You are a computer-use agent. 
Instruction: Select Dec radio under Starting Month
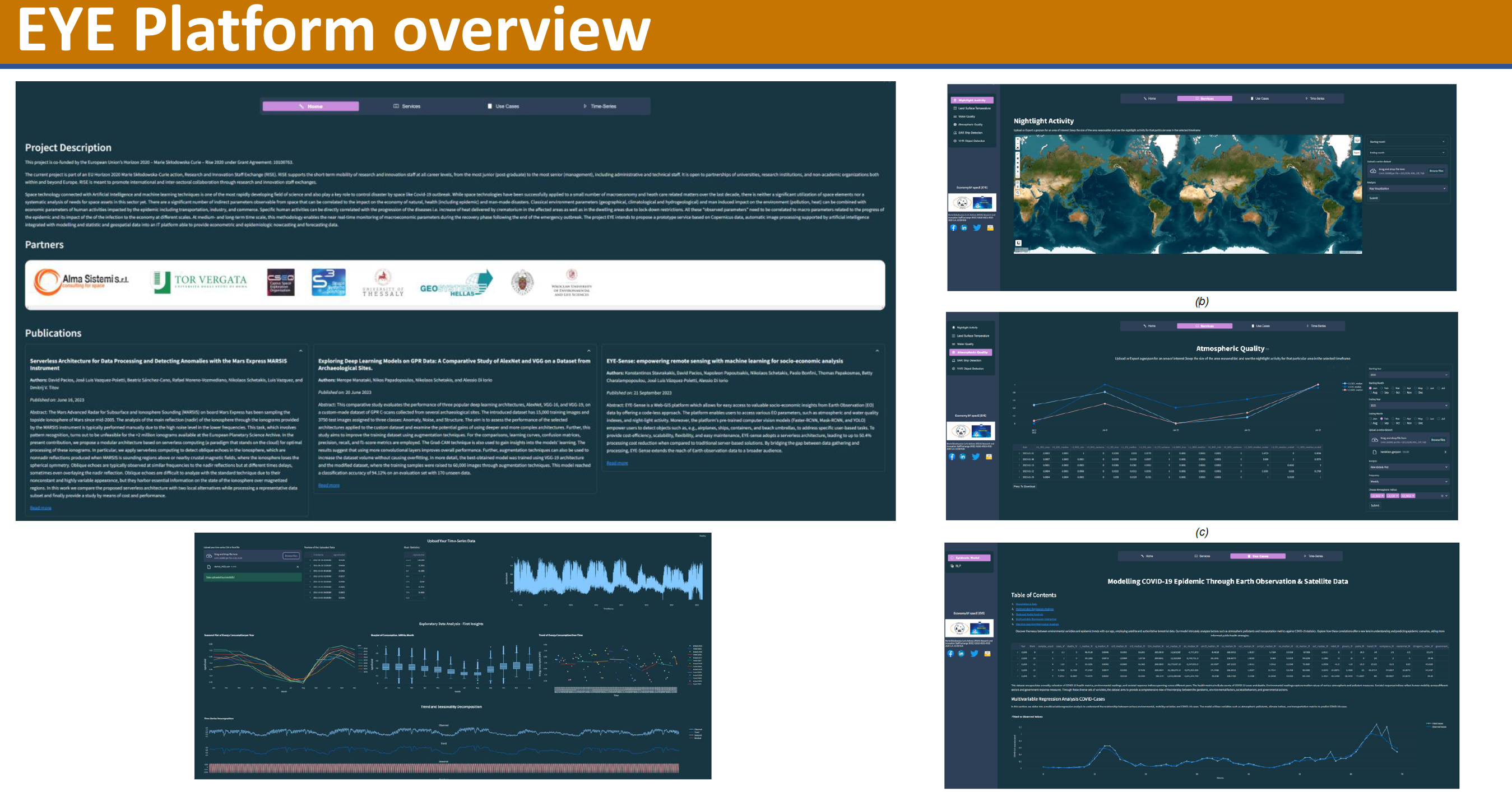point(1416,393)
